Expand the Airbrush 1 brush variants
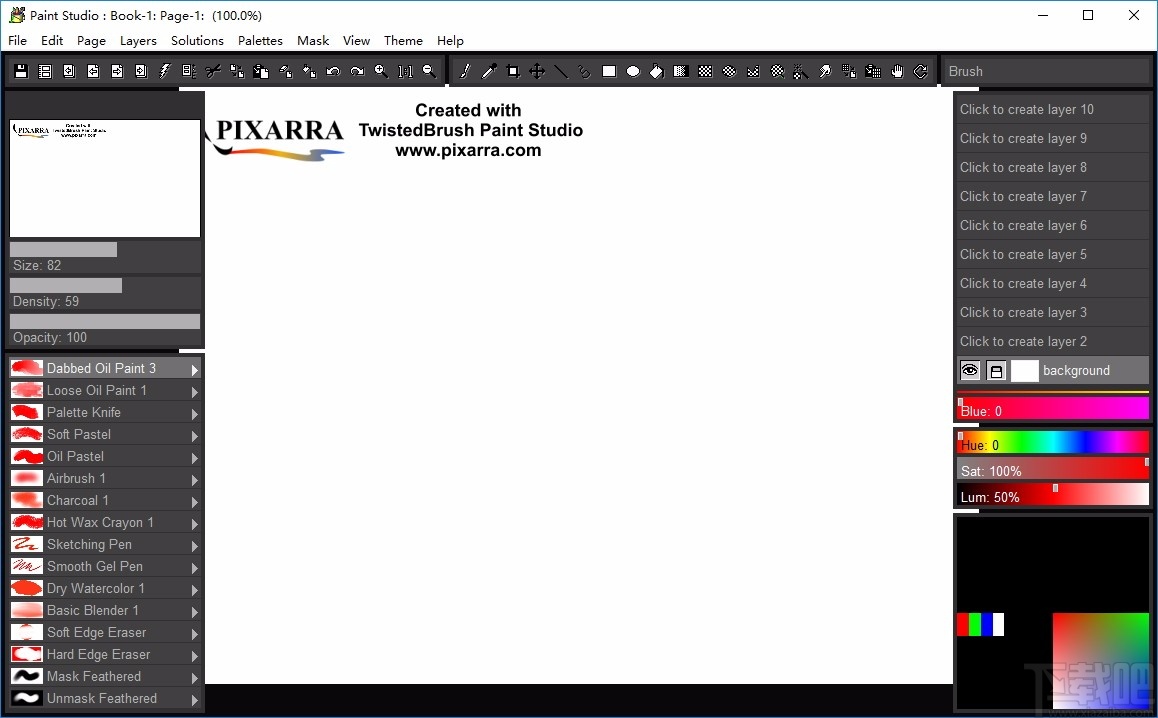This screenshot has height=718, width=1158. (194, 478)
